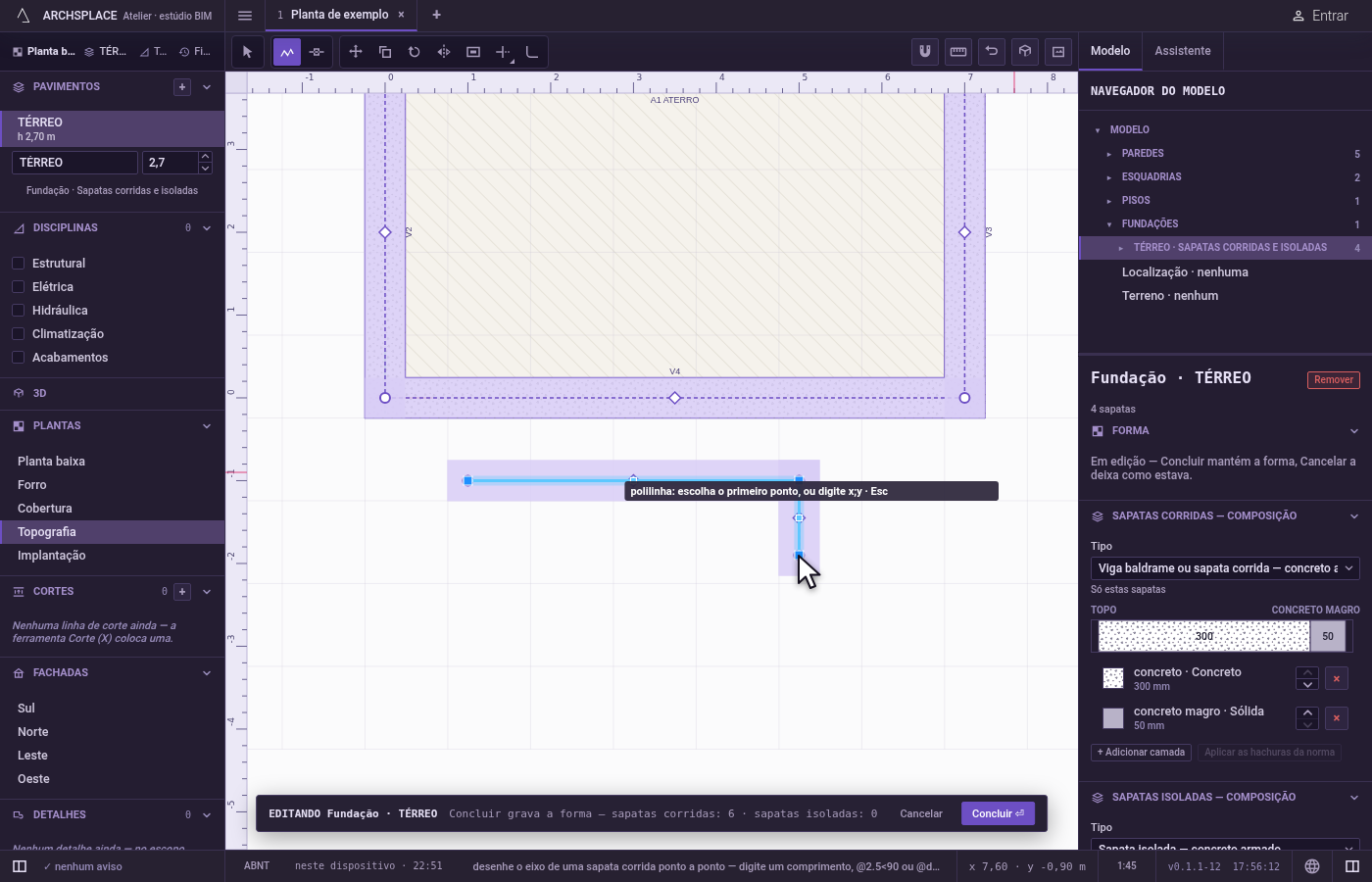Collapse the Plantas section chevron
Viewport: 1372px width, 882px height.
tap(207, 426)
